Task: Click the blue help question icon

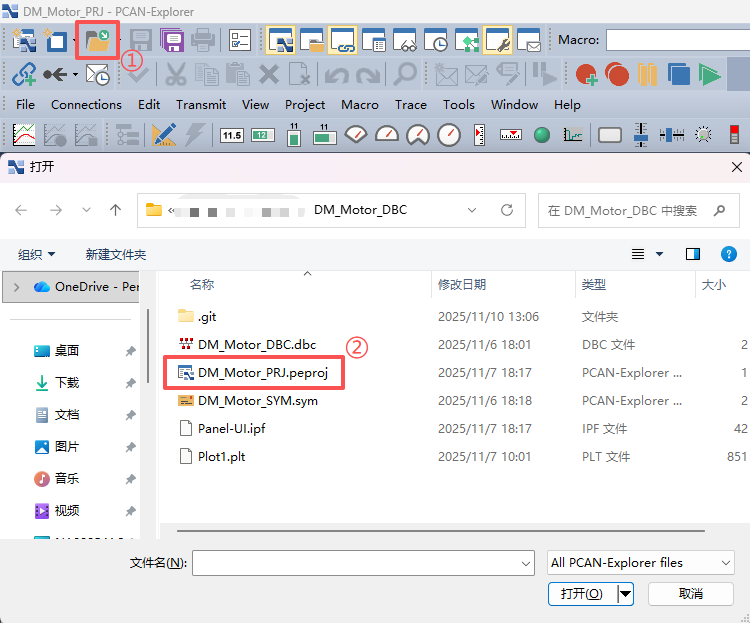Action: [729, 254]
